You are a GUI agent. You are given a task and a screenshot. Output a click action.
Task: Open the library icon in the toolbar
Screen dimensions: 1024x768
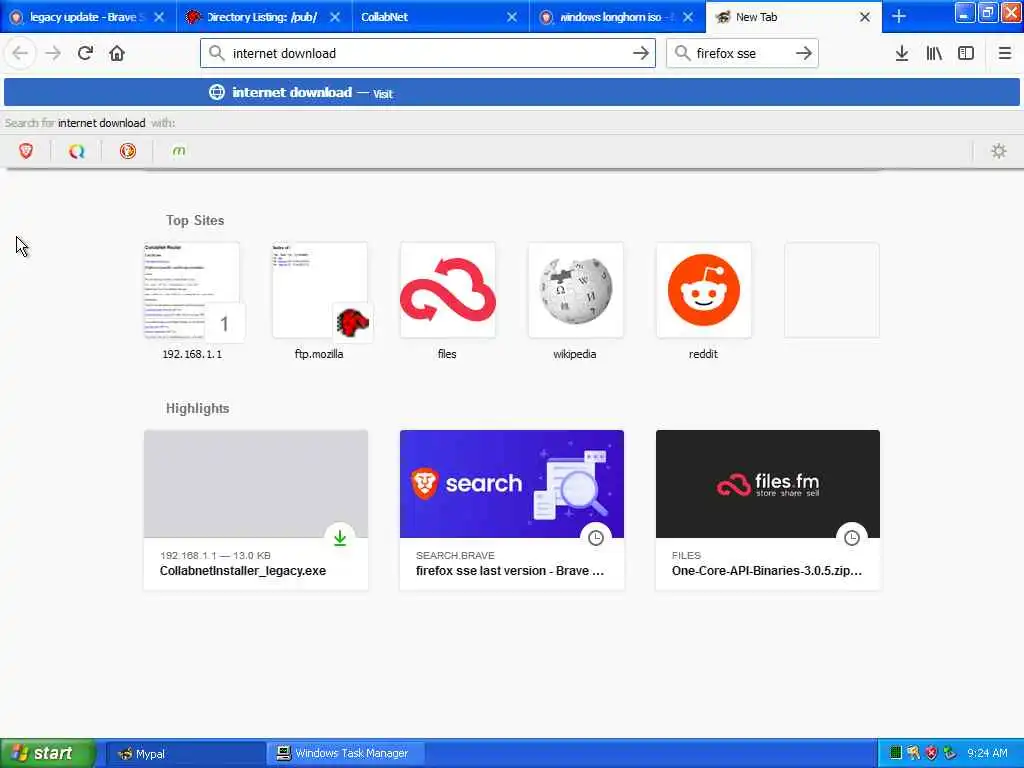[x=934, y=53]
